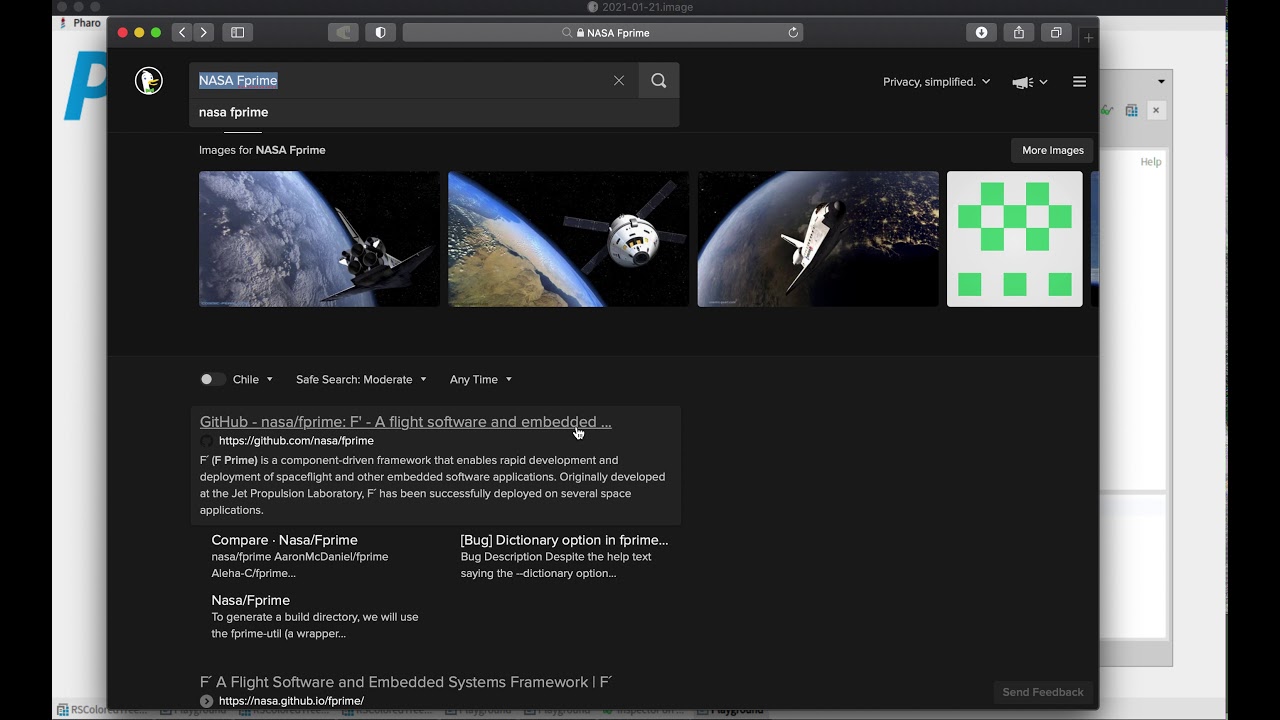Image resolution: width=1280 pixels, height=720 pixels.
Task: Click the More Images button
Action: point(1052,150)
